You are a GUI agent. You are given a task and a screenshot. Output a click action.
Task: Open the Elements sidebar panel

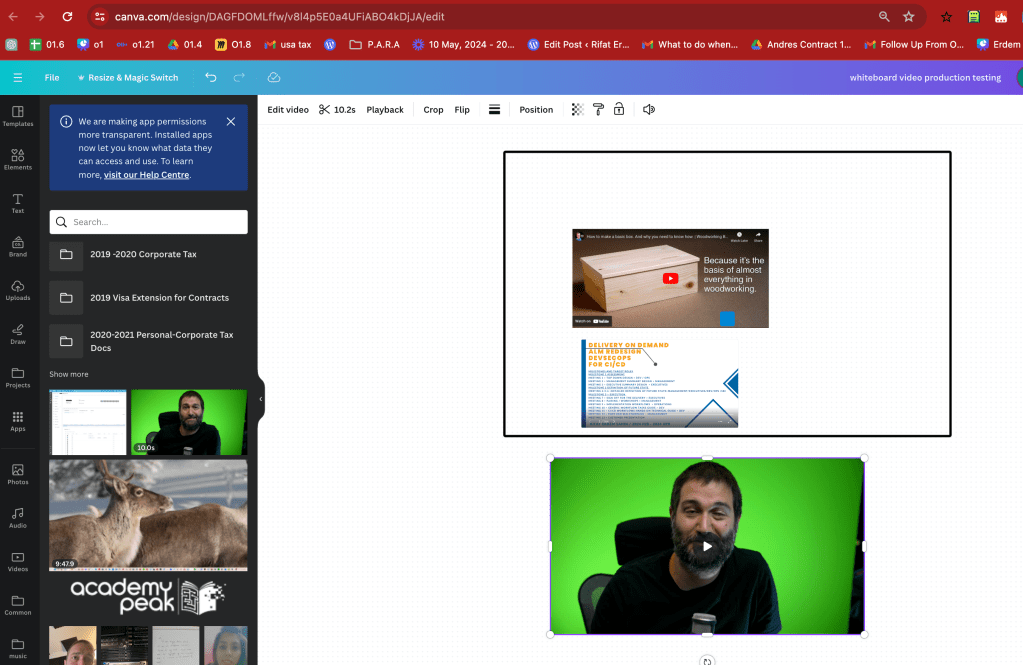(x=18, y=160)
